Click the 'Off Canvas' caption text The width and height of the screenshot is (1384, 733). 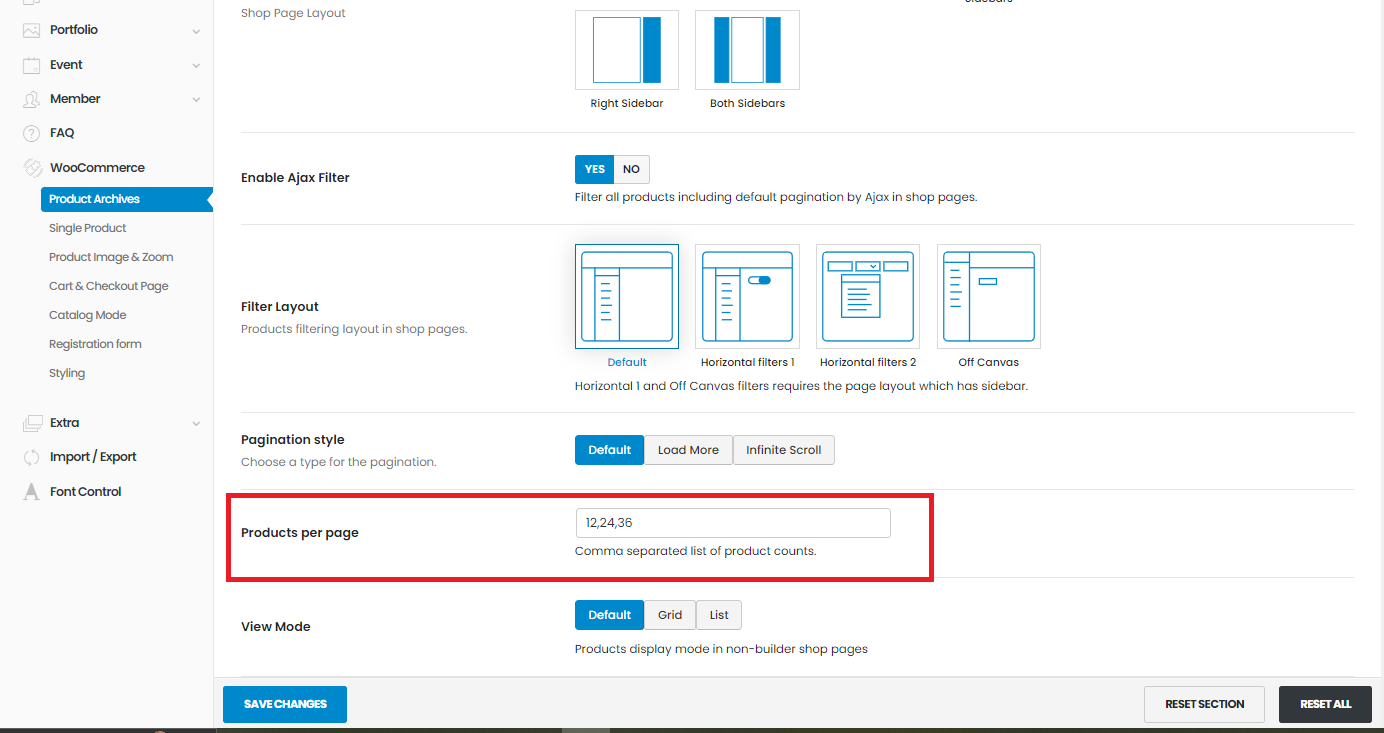(989, 363)
